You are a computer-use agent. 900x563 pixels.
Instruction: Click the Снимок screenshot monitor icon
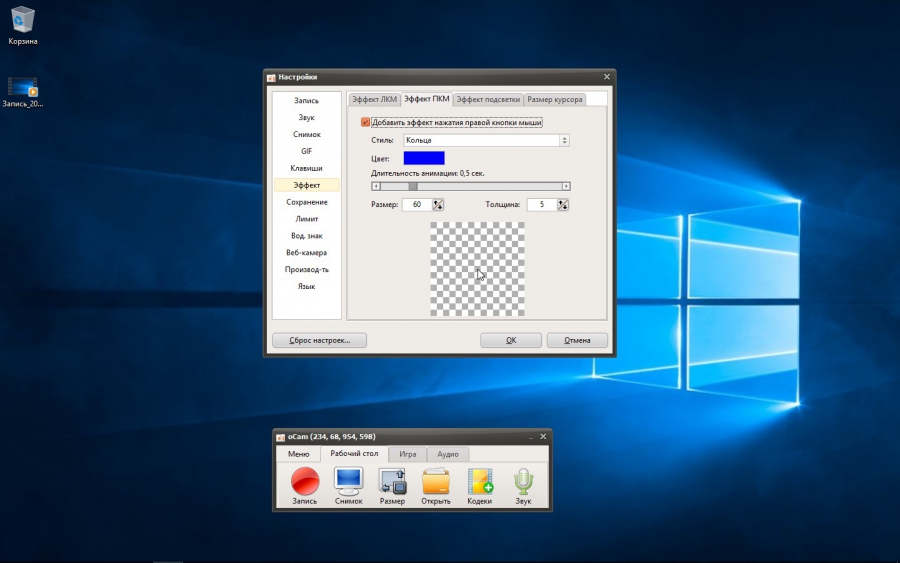tap(348, 481)
